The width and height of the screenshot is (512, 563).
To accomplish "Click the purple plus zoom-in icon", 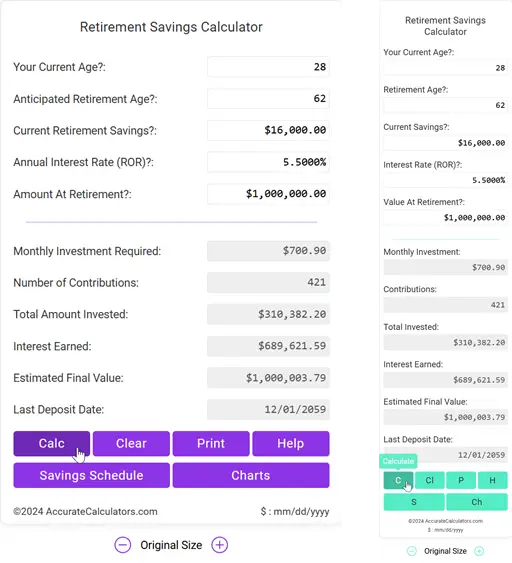I will coord(219,545).
